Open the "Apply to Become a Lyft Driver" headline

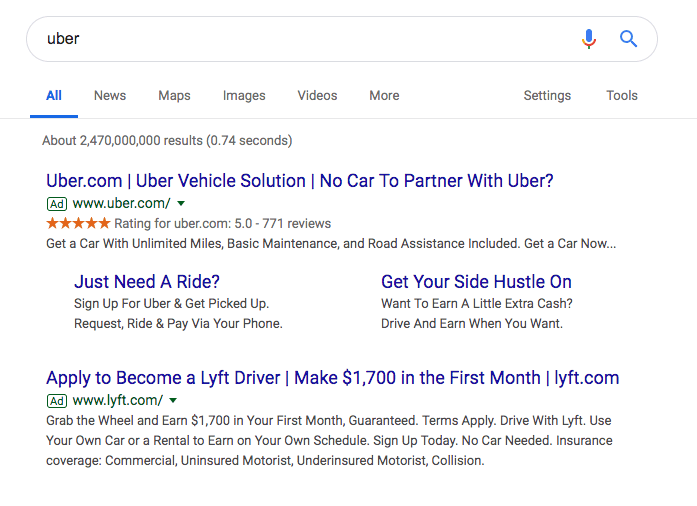[332, 378]
